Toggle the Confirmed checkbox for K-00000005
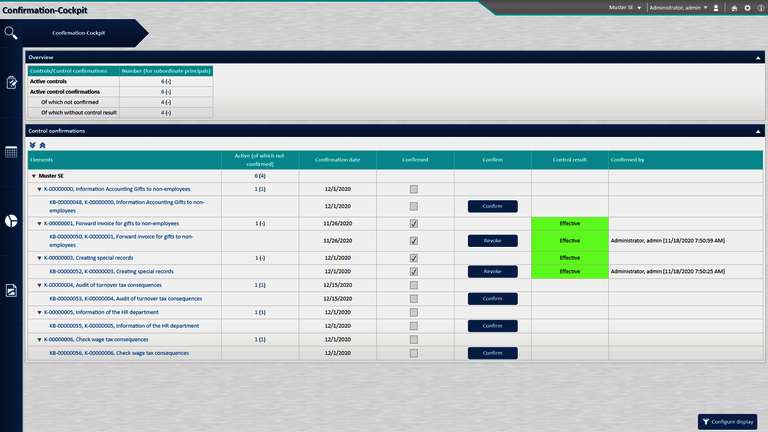Image resolution: width=768 pixels, height=432 pixels. pyautogui.click(x=414, y=312)
